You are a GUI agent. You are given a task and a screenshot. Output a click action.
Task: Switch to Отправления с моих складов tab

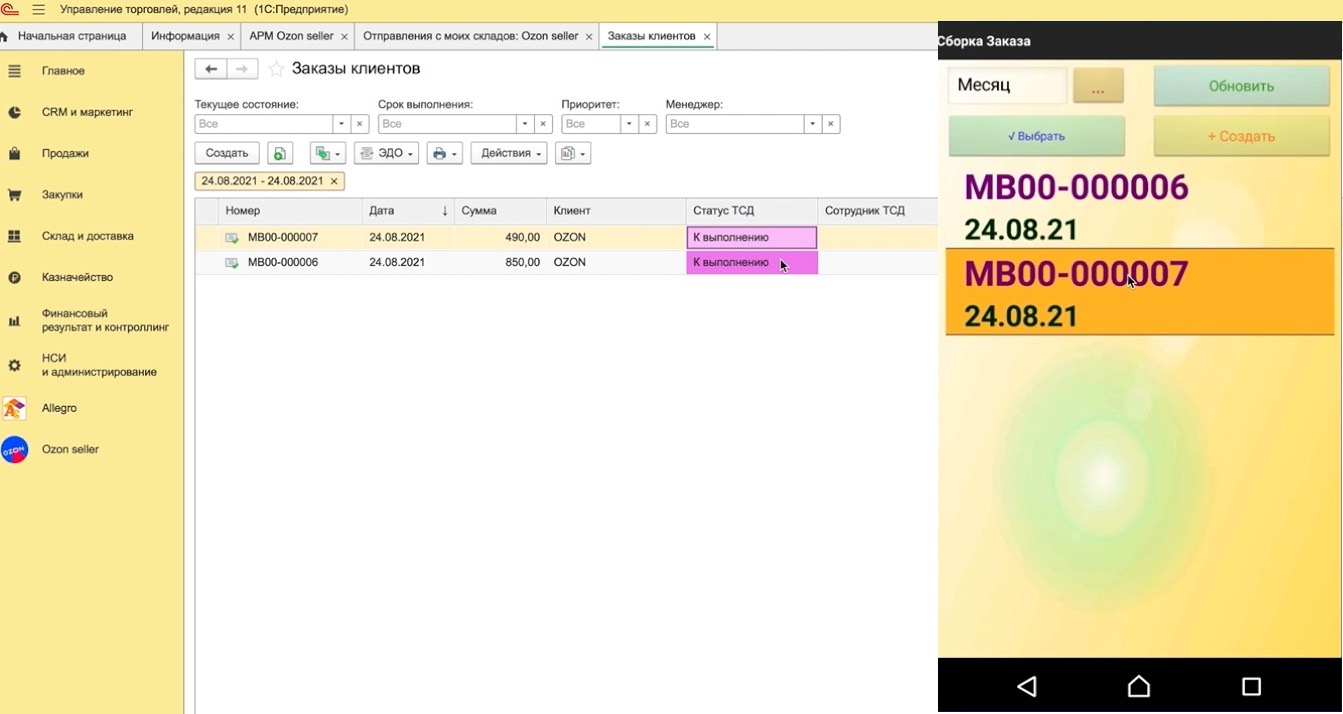pos(470,36)
